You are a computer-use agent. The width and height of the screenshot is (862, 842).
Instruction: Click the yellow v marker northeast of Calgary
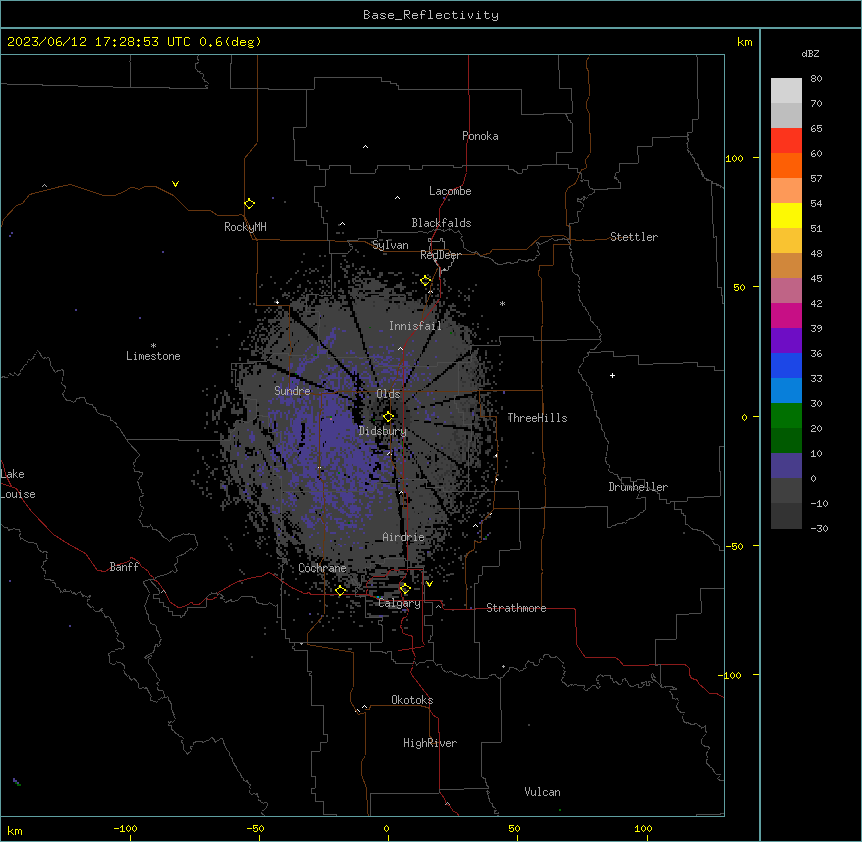coord(429,584)
